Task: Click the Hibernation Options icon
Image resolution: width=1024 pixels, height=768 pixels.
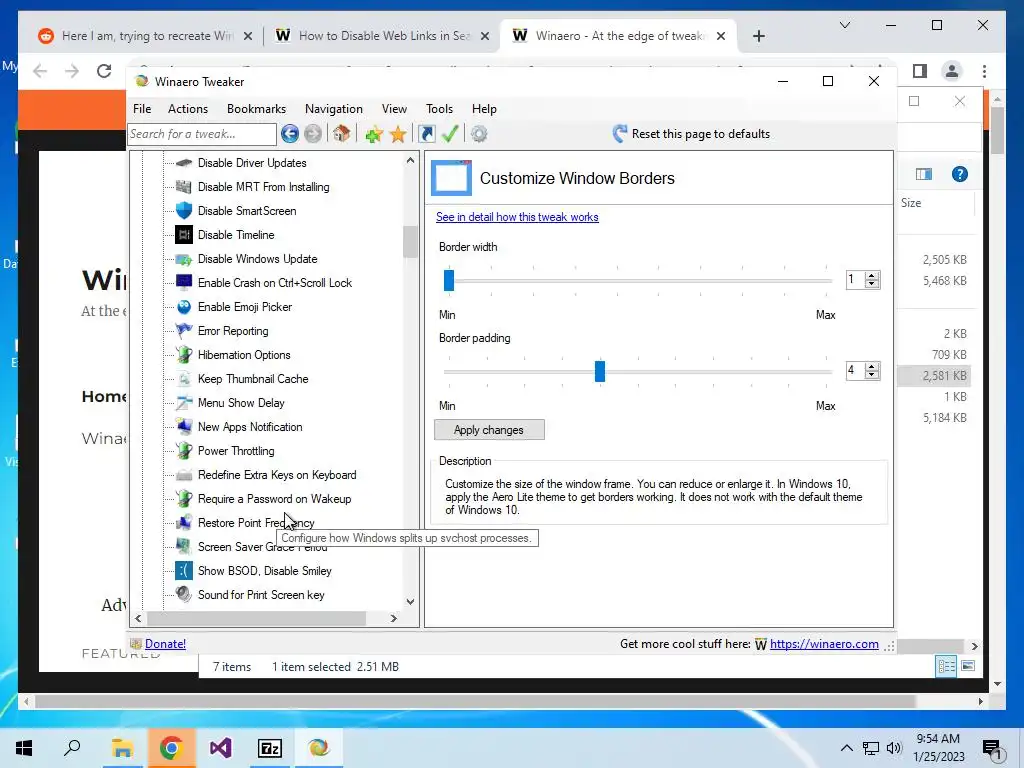Action: click(x=184, y=355)
